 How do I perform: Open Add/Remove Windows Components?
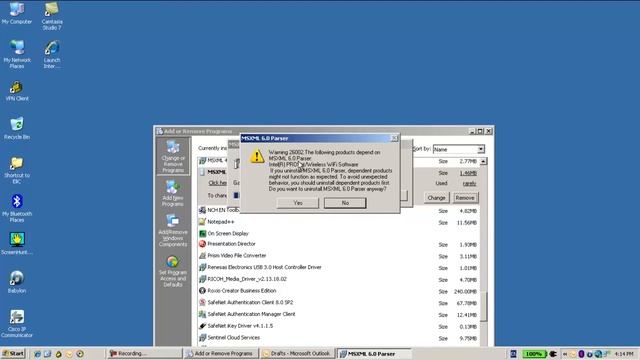coord(173,230)
